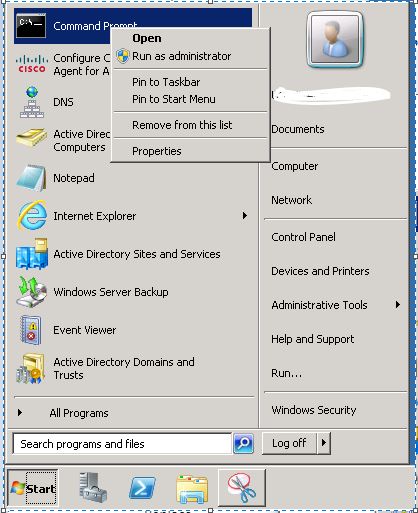Image resolution: width=418 pixels, height=513 pixels.
Task: Open Devices and Printers
Action: 320,271
